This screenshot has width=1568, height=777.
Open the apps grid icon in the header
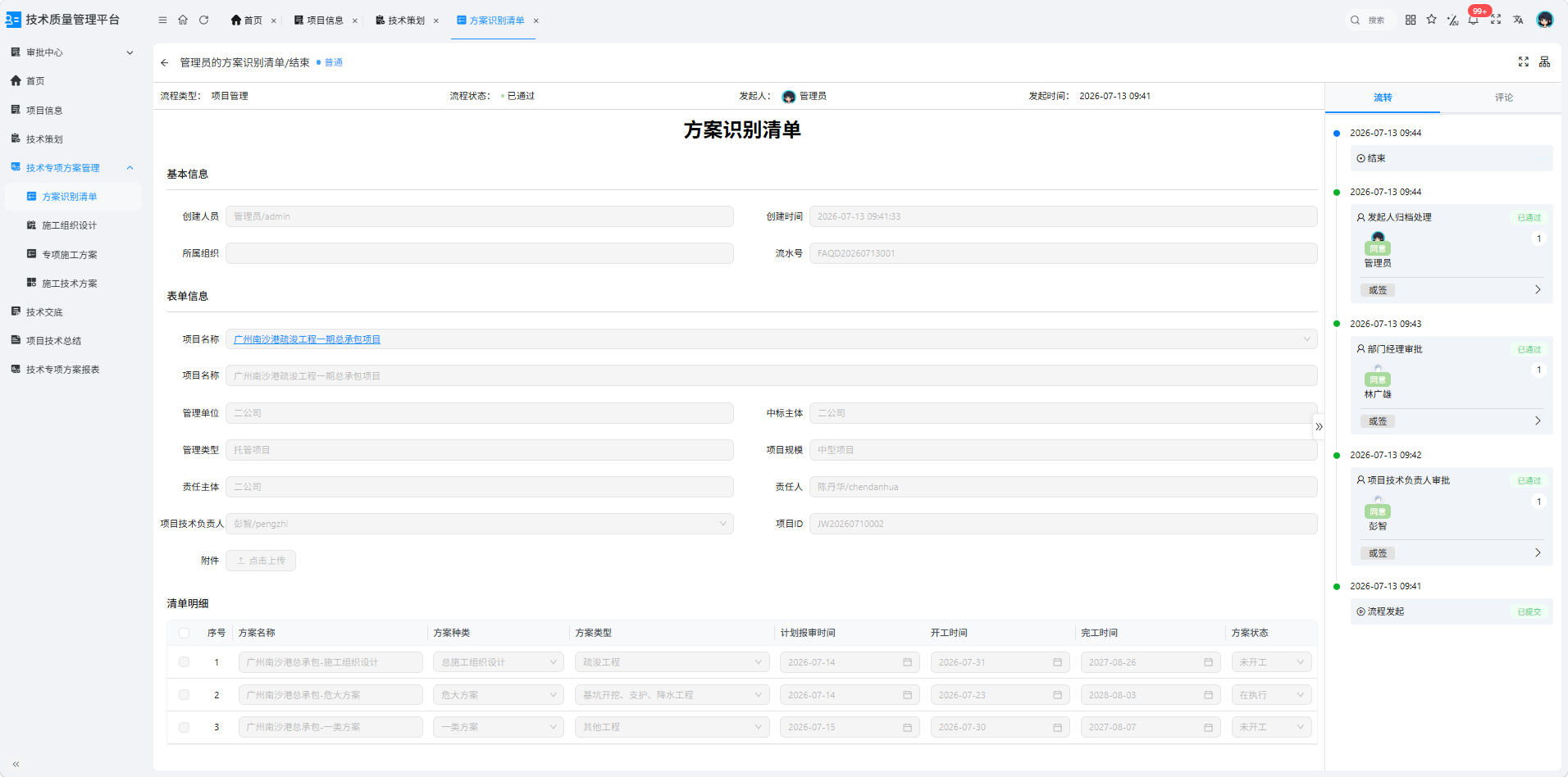coord(1411,20)
